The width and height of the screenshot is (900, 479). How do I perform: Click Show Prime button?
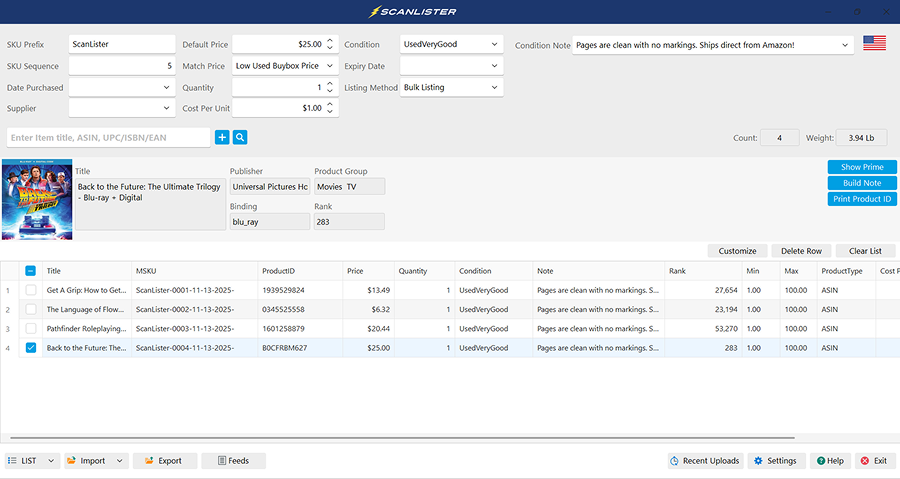(x=862, y=167)
